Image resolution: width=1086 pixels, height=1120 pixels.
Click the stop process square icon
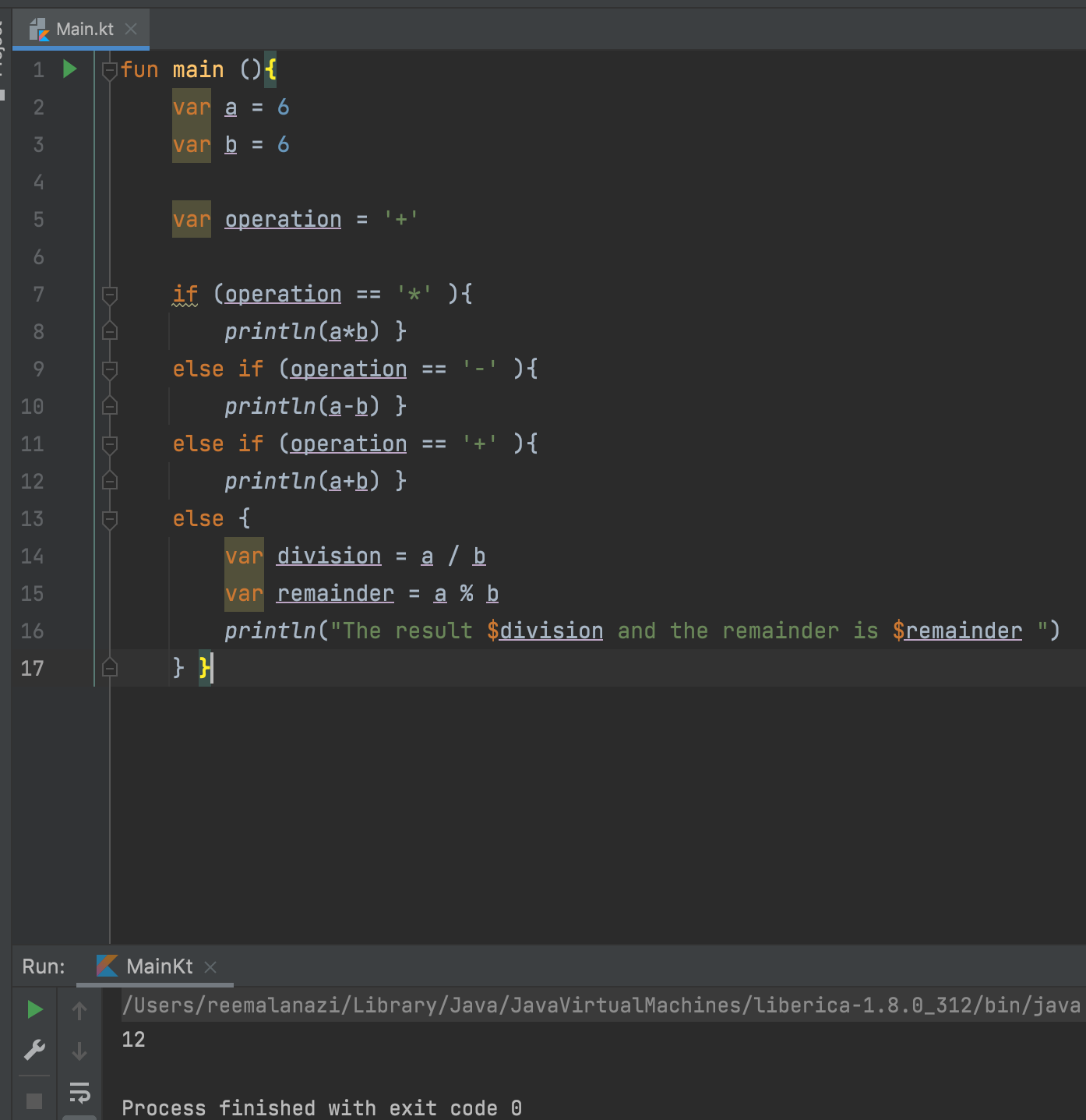33,1100
